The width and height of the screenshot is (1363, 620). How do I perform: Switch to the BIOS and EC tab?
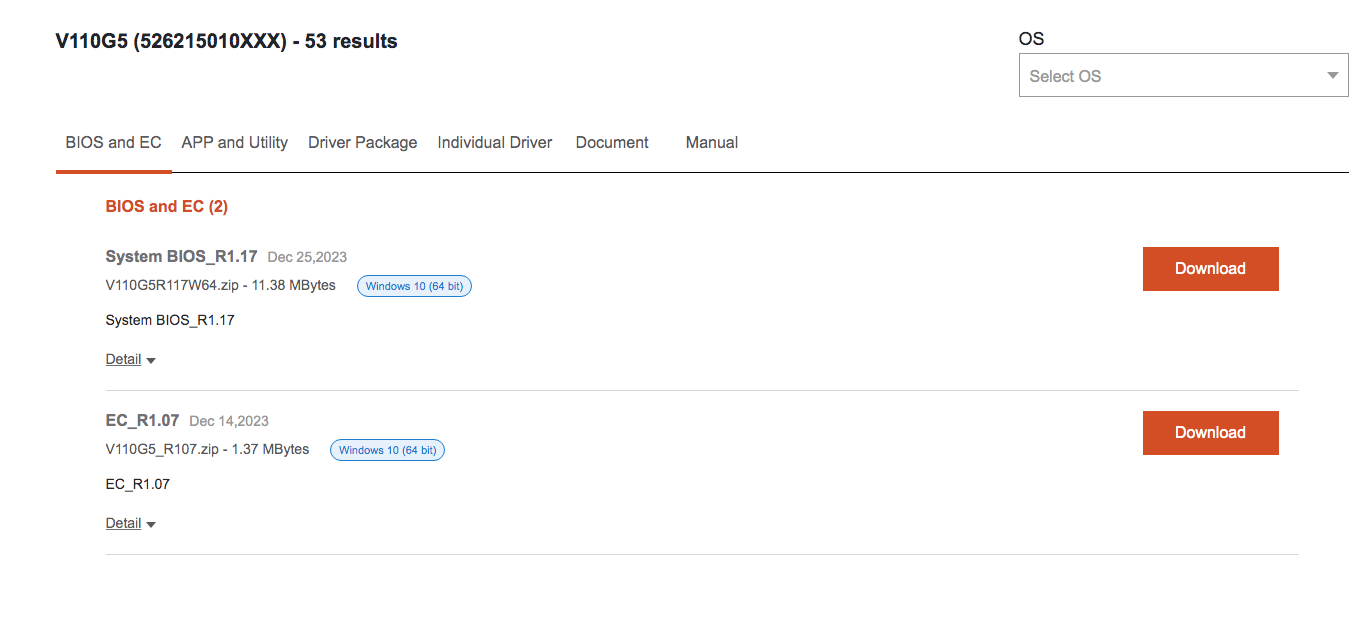[x=113, y=143]
